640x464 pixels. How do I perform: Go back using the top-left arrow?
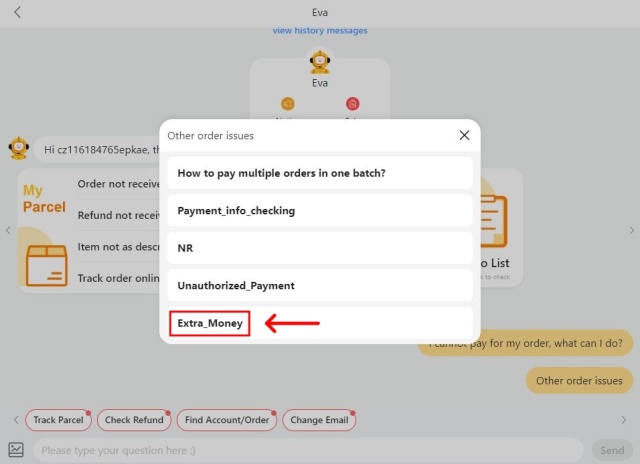point(18,13)
